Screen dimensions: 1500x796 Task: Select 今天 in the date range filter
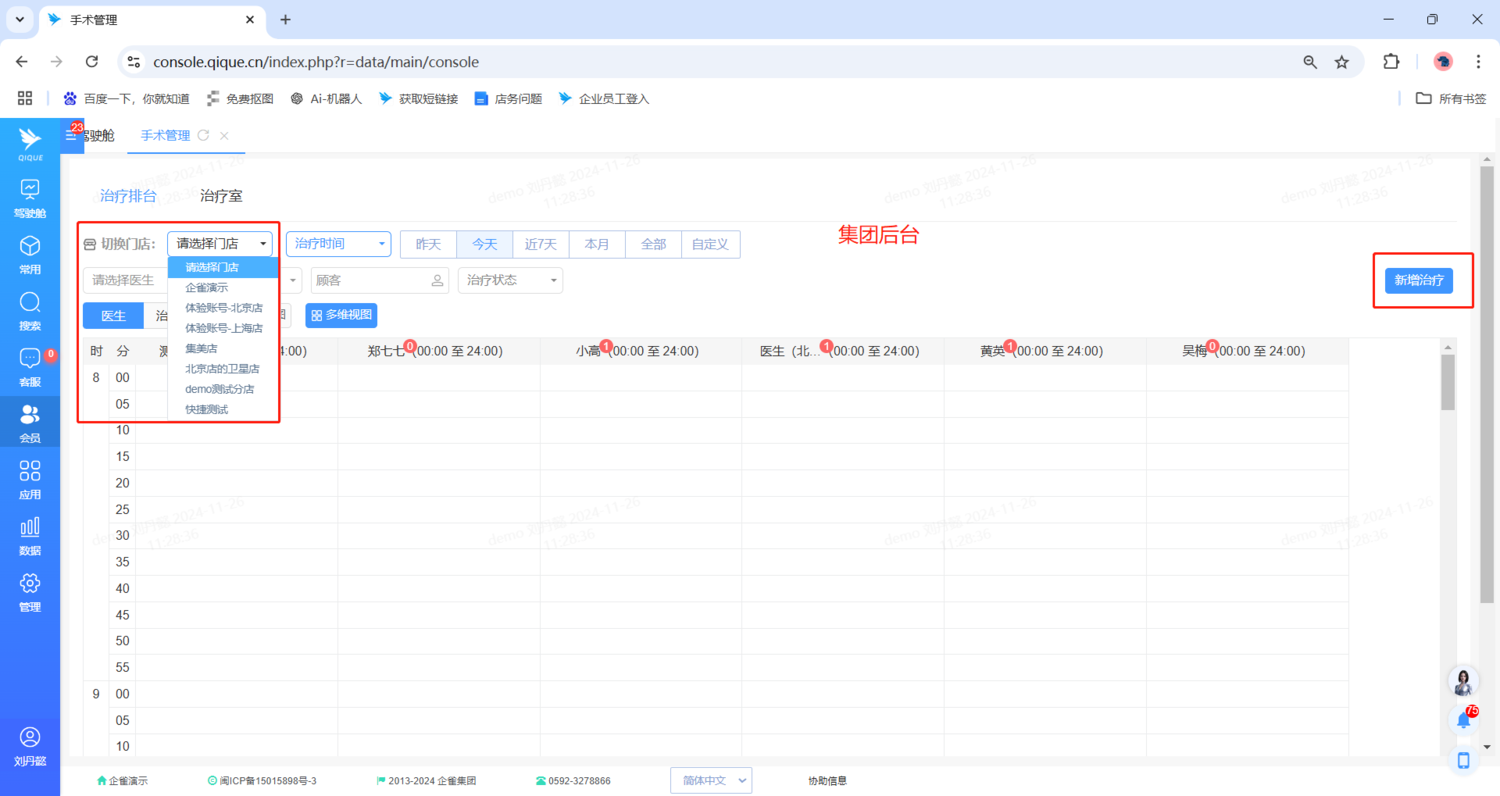point(485,244)
